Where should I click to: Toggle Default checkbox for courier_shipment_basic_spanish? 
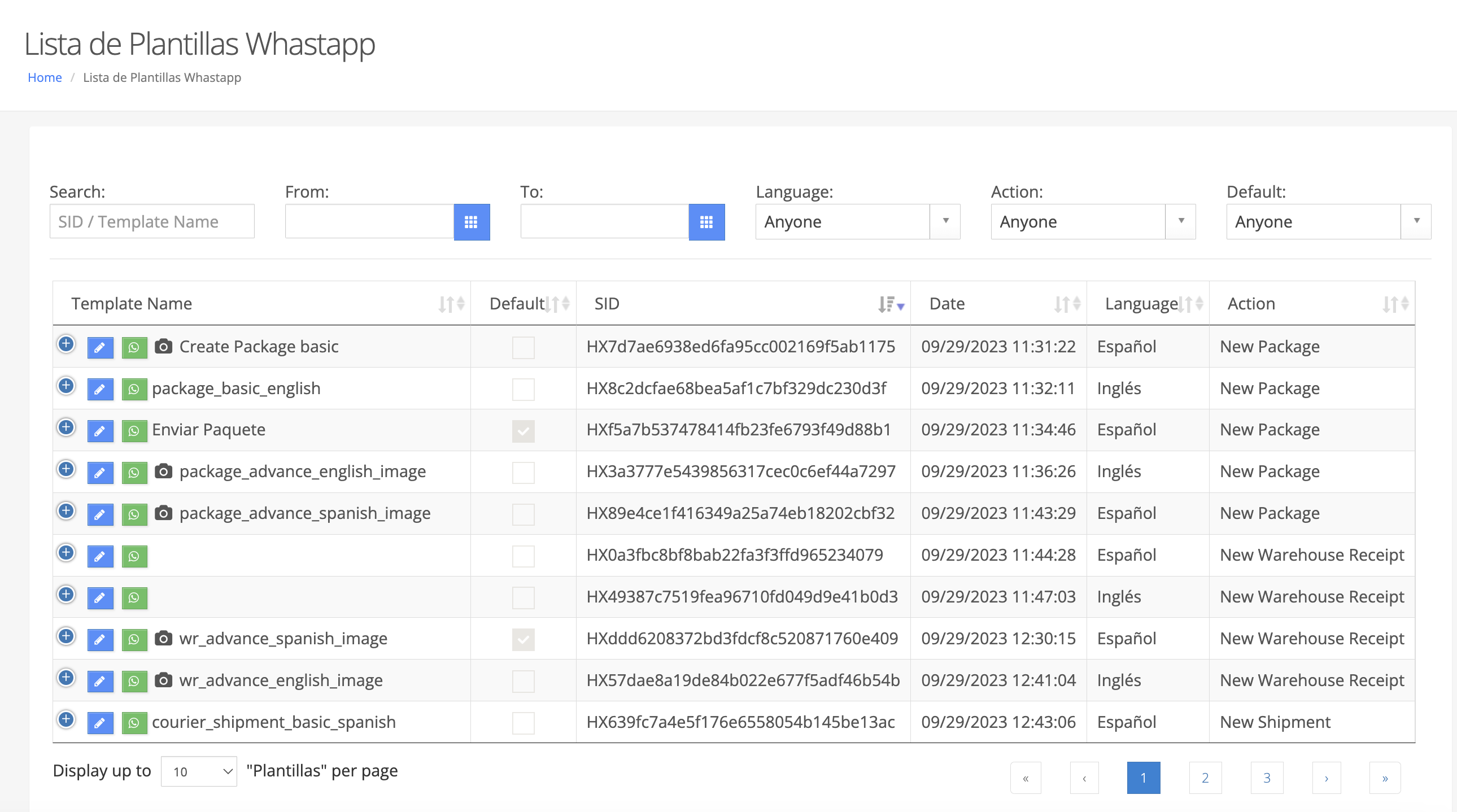(x=523, y=723)
